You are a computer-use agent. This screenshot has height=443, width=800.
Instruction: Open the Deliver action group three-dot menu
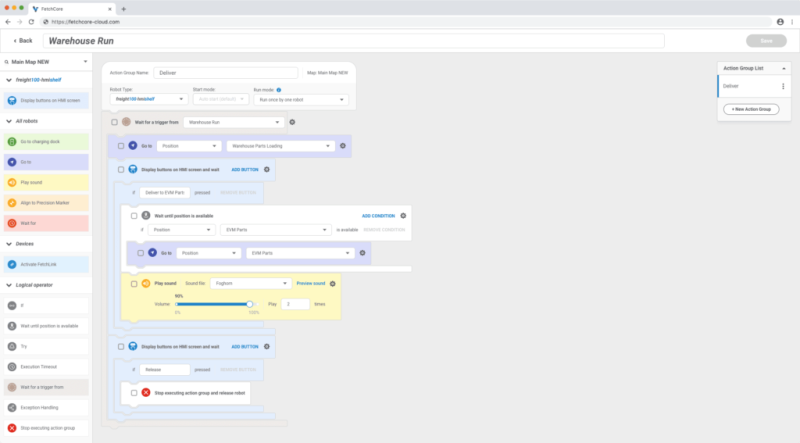(x=783, y=87)
